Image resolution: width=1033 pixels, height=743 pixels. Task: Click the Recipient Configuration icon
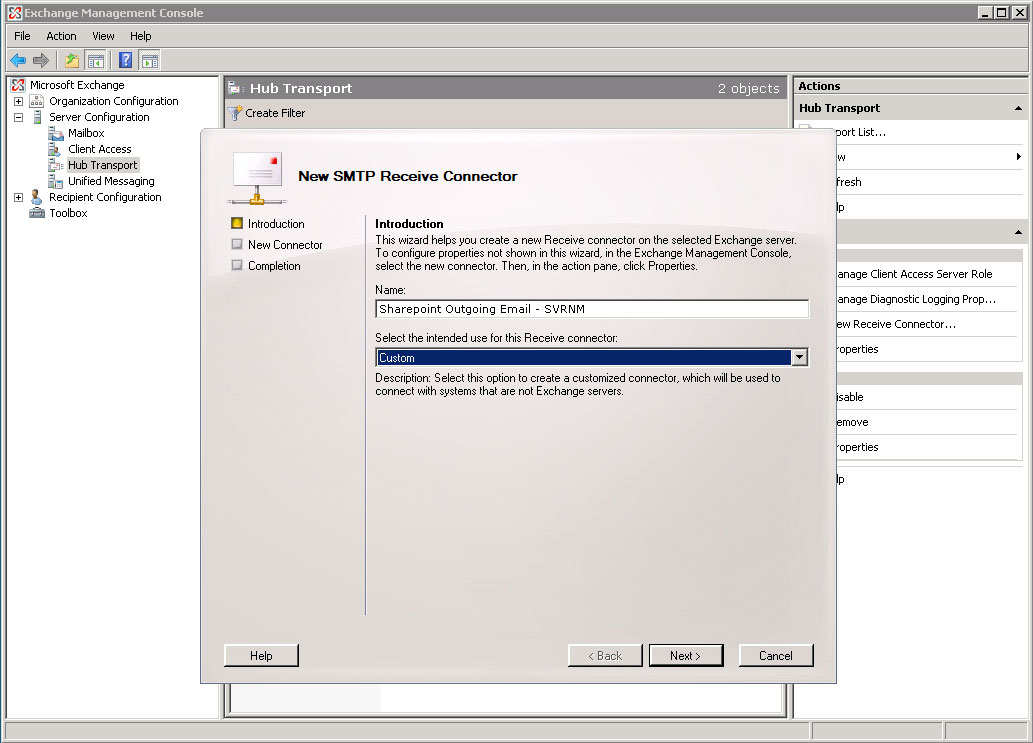click(x=37, y=197)
